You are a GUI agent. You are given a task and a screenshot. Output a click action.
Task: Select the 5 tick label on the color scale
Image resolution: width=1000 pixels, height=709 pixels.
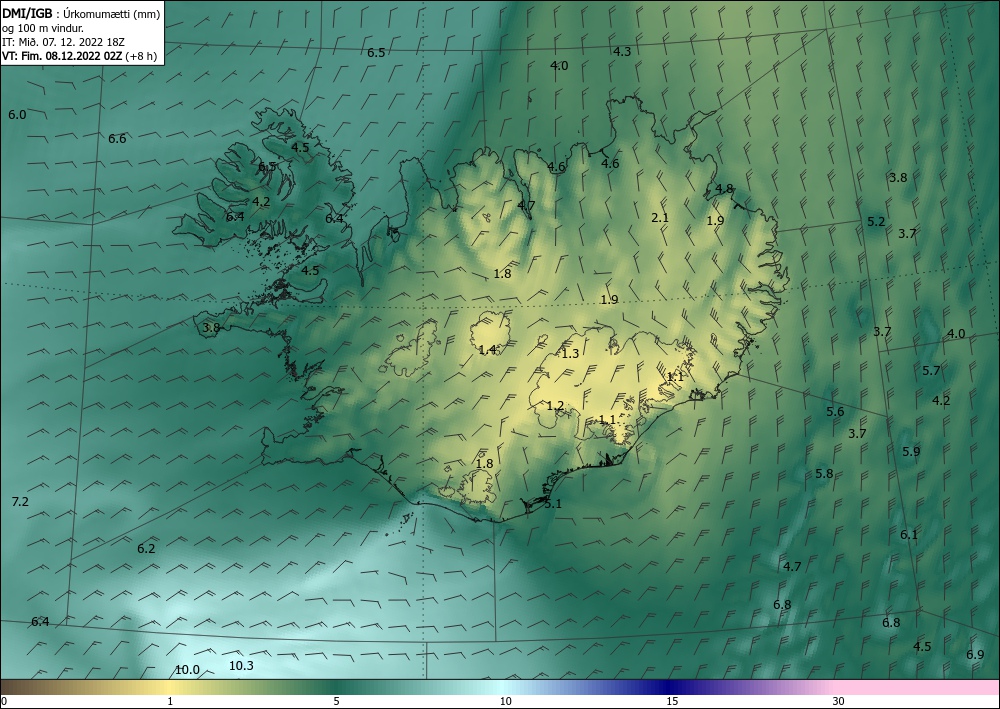[x=336, y=702]
